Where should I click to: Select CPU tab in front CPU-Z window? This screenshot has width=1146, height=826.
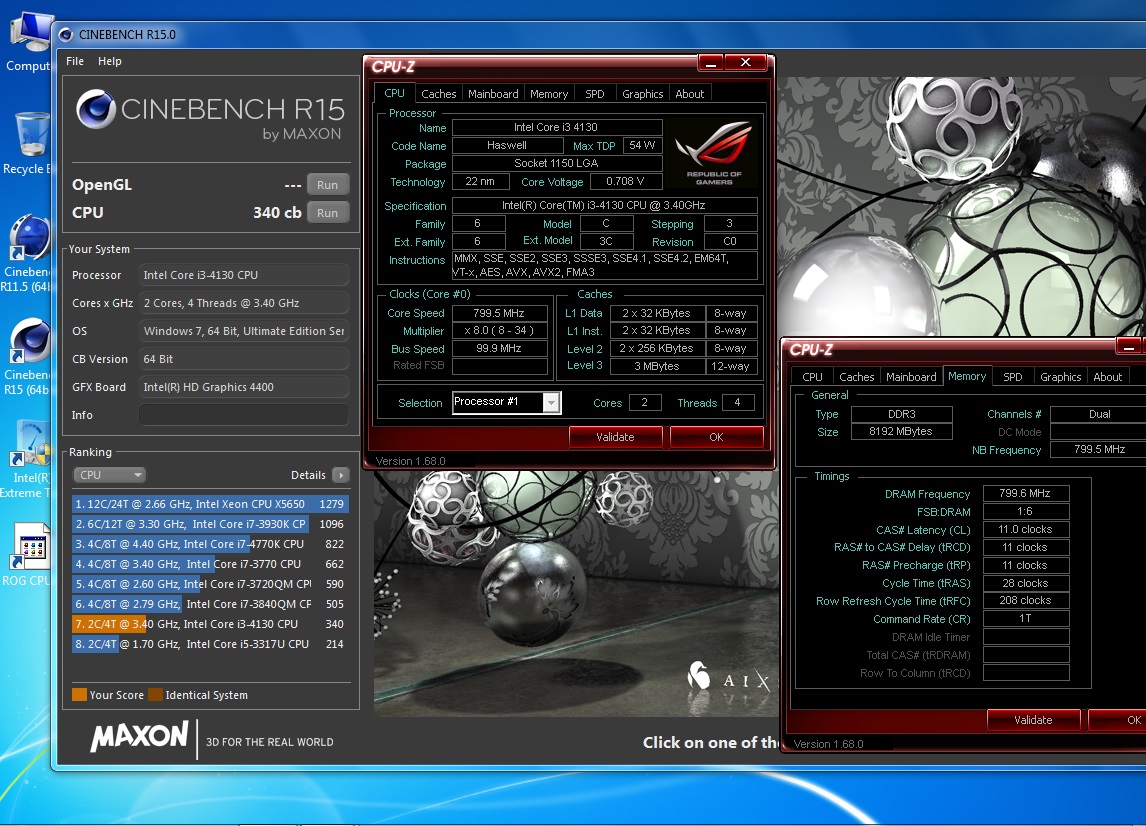click(394, 93)
